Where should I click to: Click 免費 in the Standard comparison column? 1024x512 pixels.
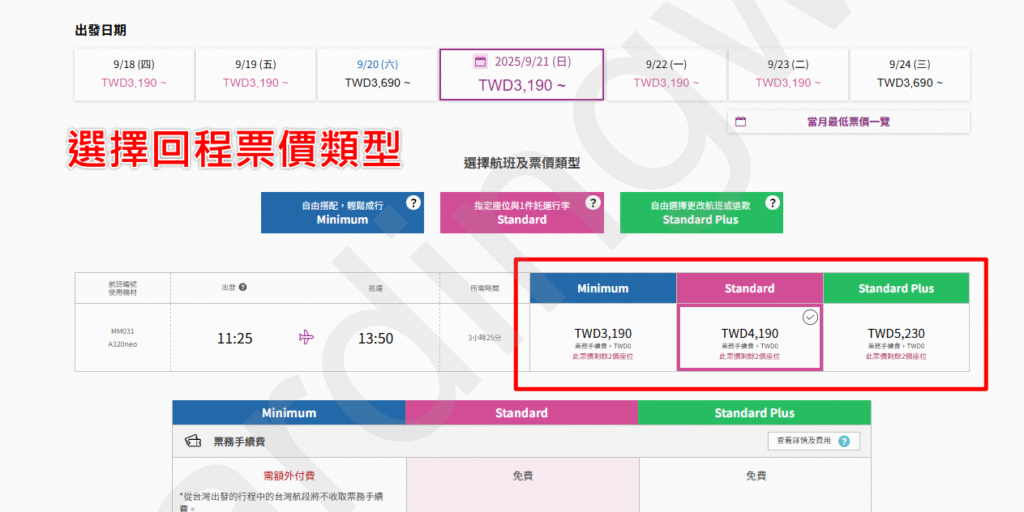tap(522, 476)
